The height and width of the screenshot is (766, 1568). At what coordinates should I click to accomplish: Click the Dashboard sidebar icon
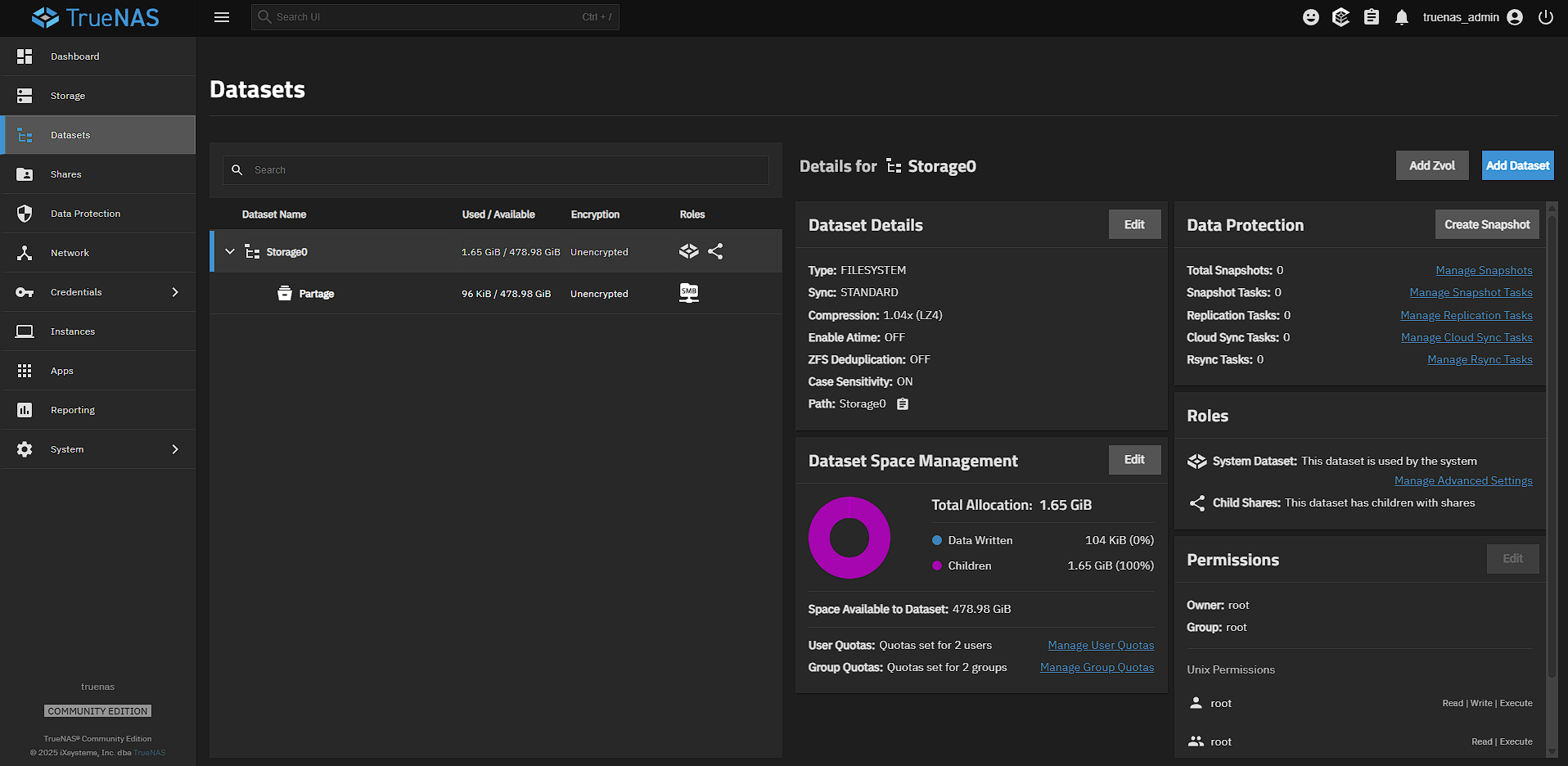[x=25, y=56]
